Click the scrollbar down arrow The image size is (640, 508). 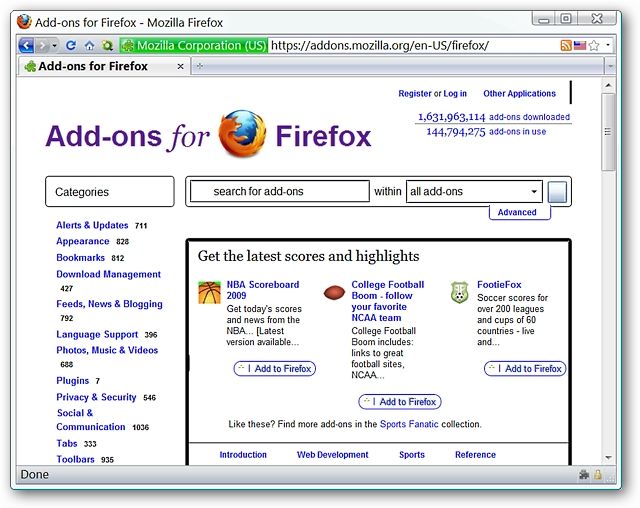point(608,458)
